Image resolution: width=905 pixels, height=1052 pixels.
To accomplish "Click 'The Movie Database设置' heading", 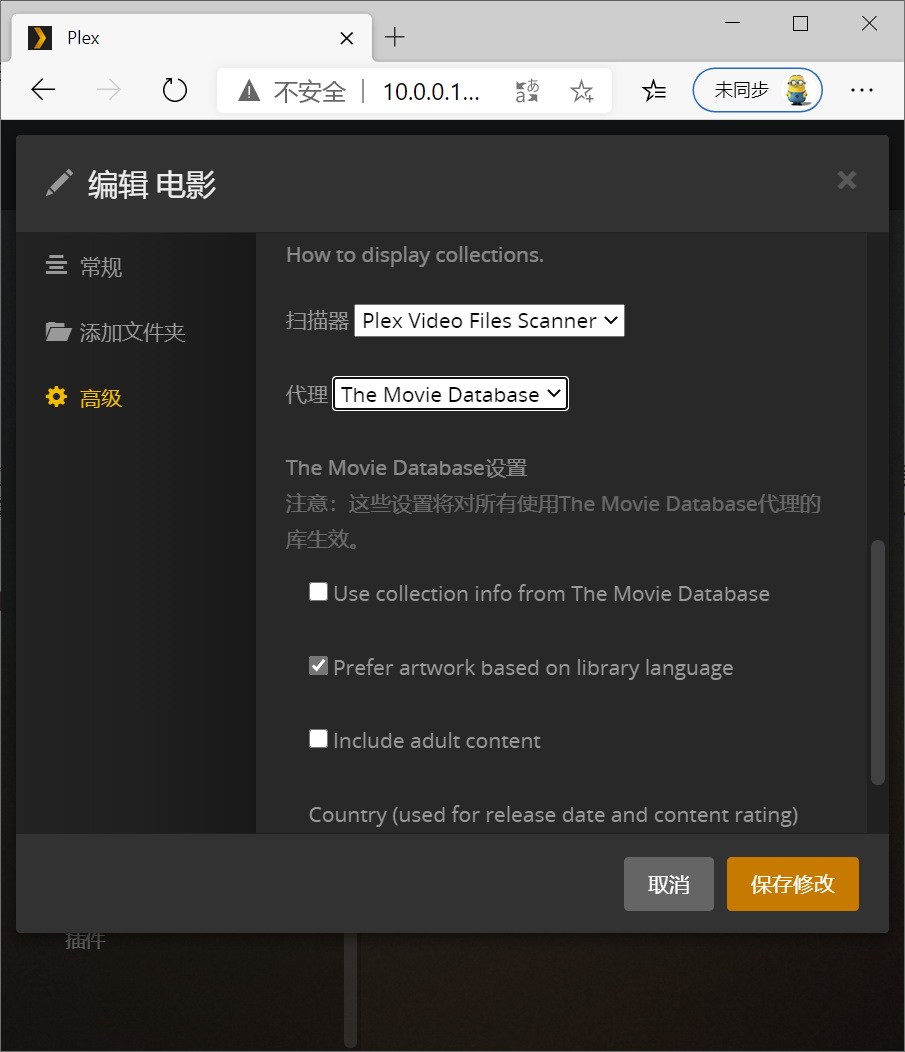I will click(x=407, y=468).
